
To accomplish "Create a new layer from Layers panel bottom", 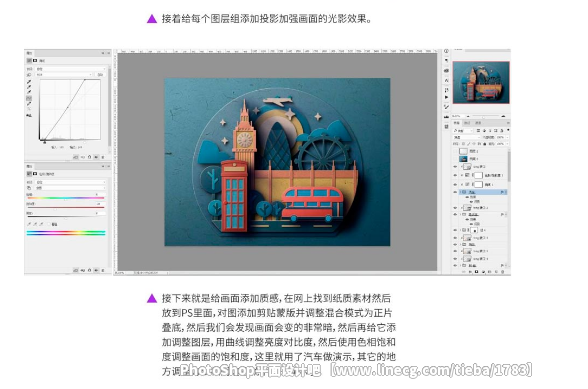I will pyautogui.click(x=496, y=272).
